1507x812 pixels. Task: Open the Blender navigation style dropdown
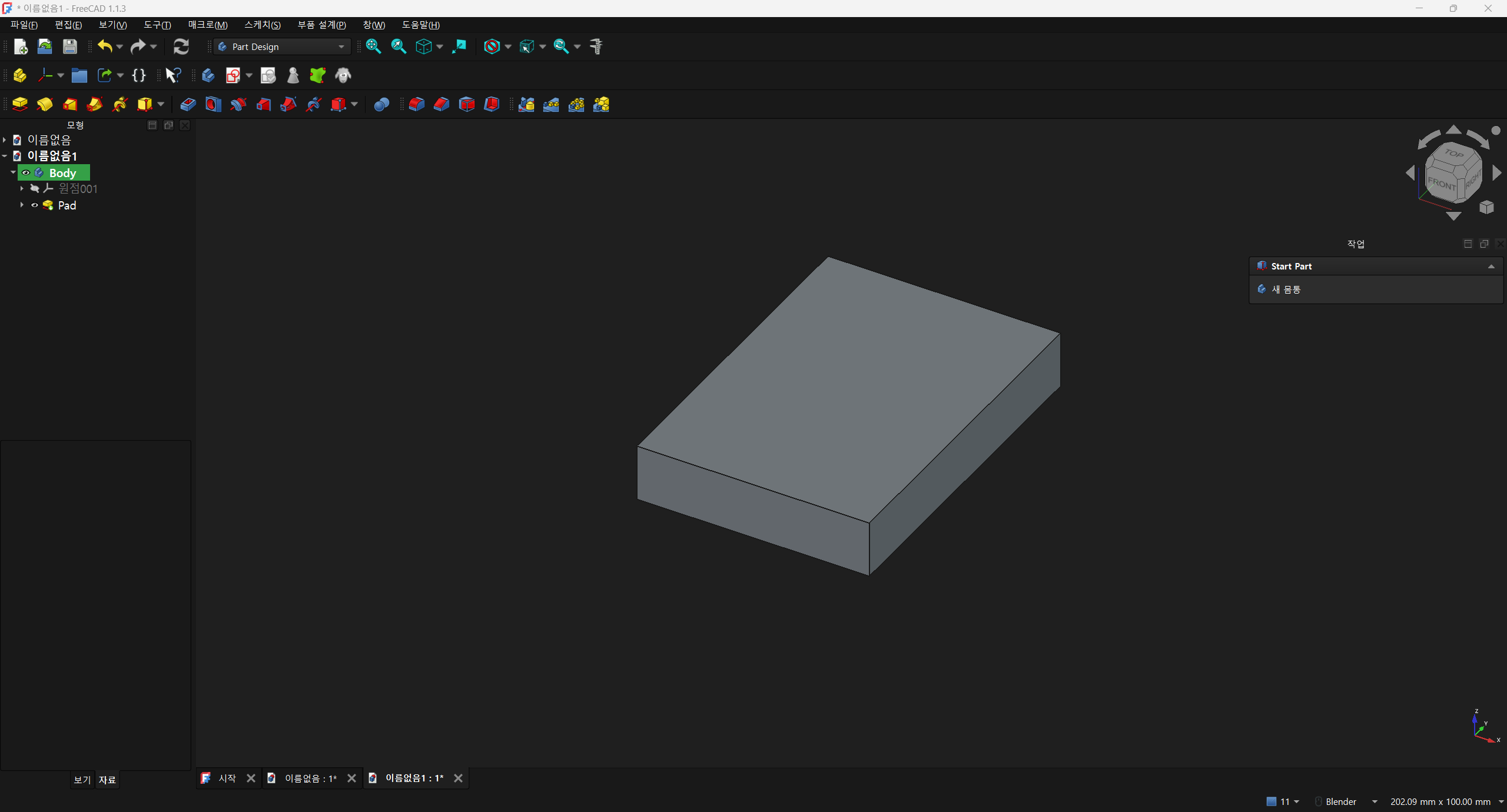tap(1347, 801)
